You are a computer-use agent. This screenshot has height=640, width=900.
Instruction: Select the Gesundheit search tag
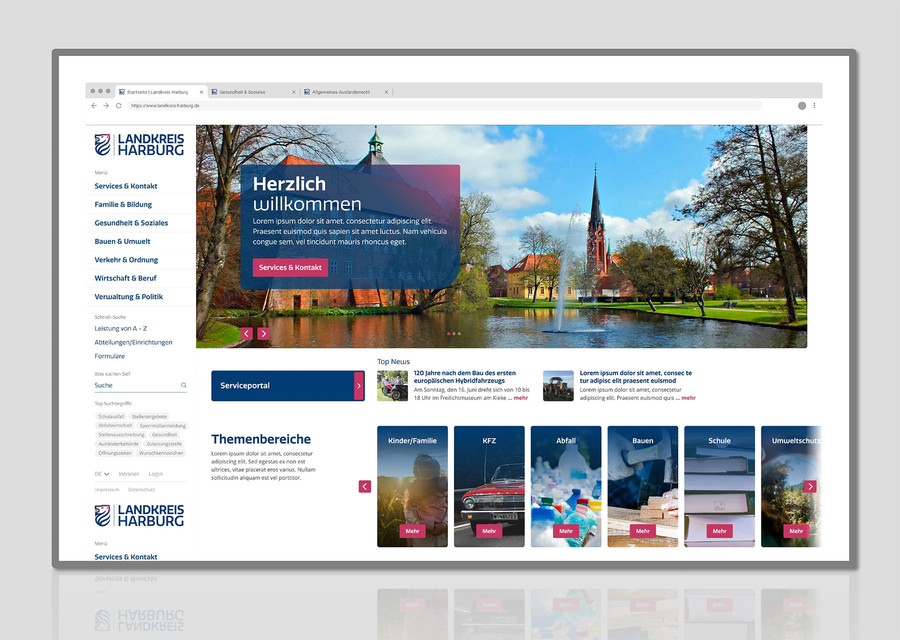click(x=164, y=435)
